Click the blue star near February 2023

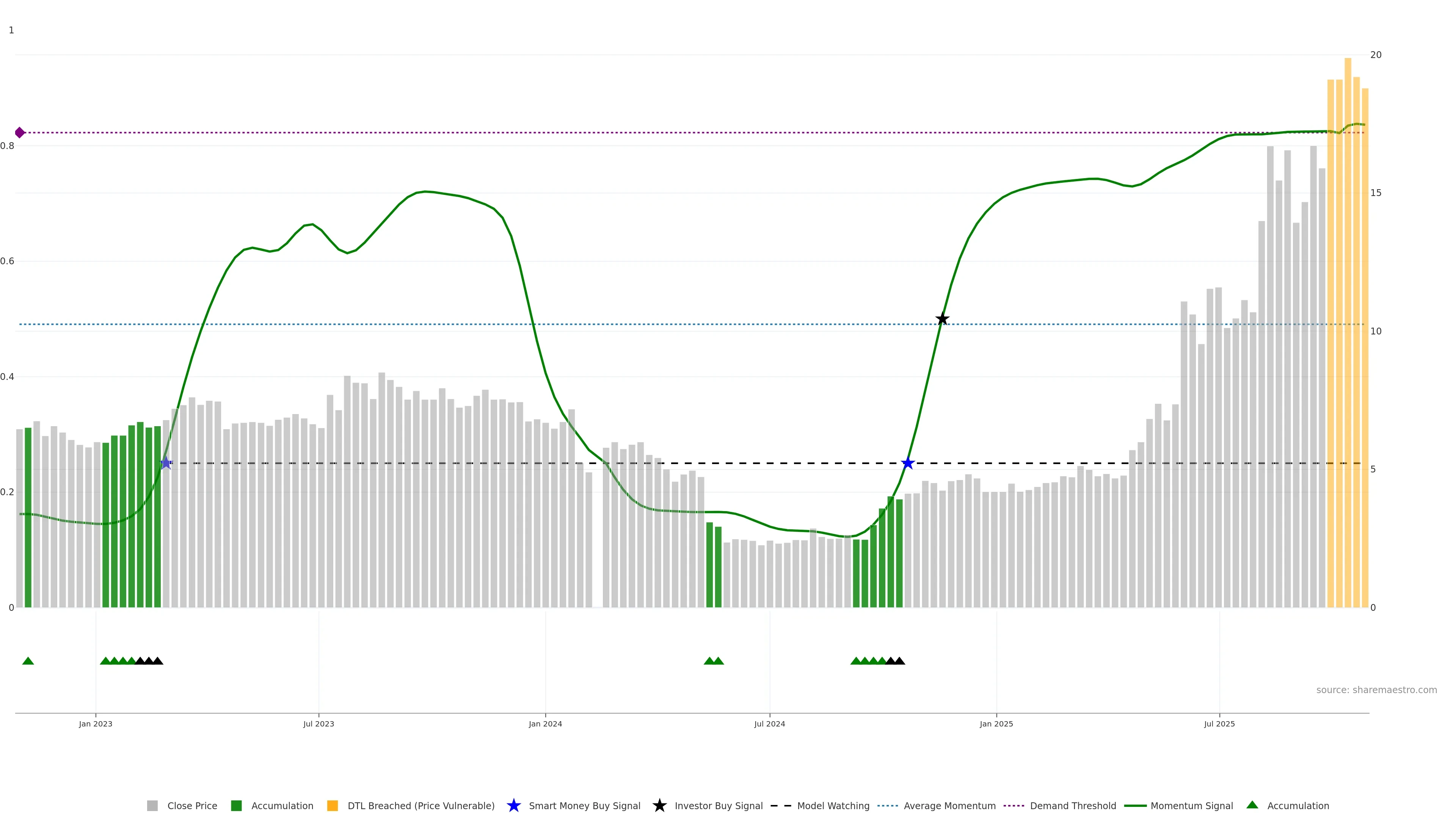point(166,463)
